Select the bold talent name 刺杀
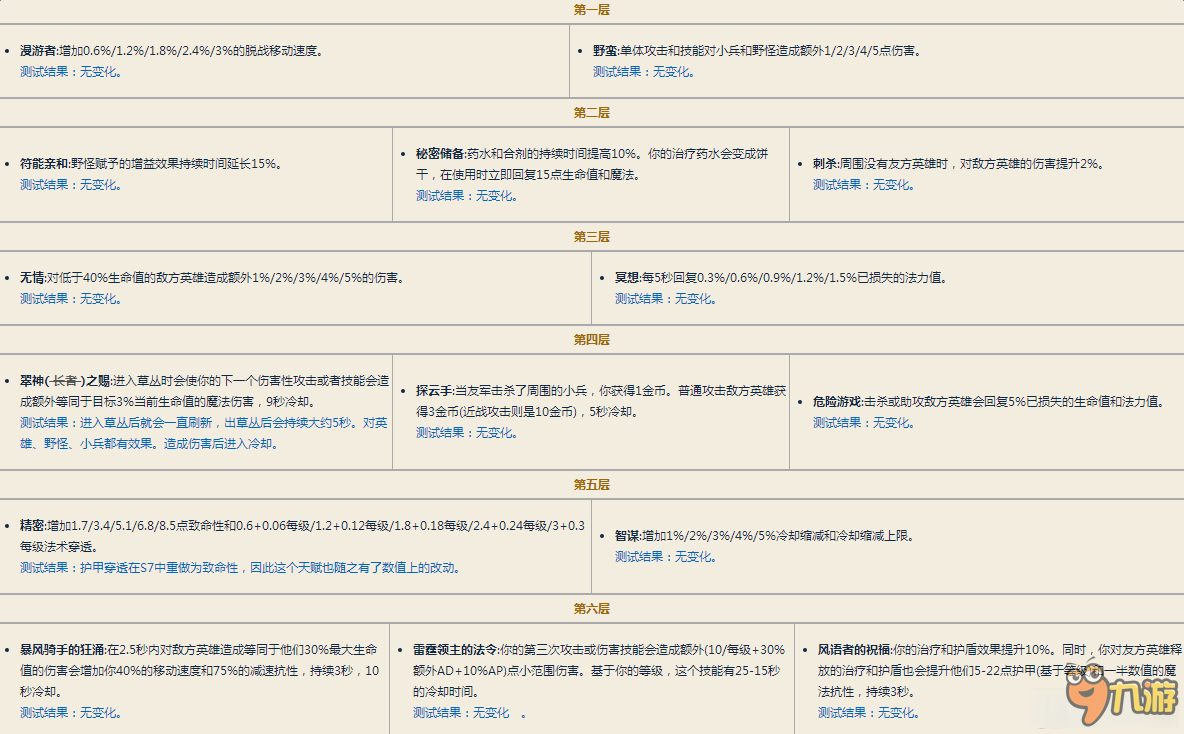 825,163
